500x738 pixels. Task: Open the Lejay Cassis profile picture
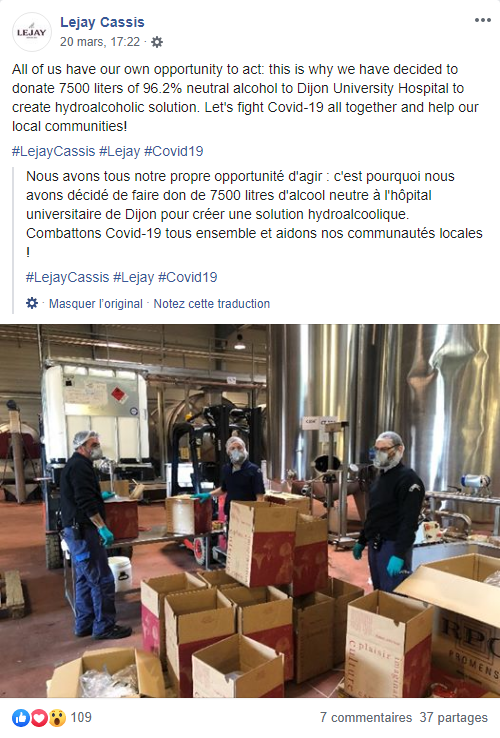[x=32, y=32]
